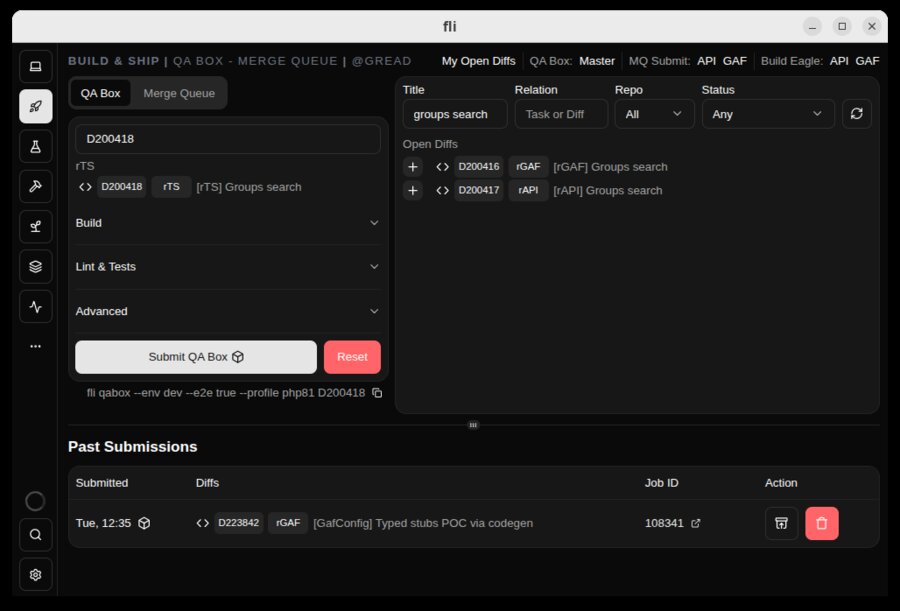This screenshot has width=900, height=611.
Task: Select the layers stack icon in the sidebar
Action: tap(35, 266)
